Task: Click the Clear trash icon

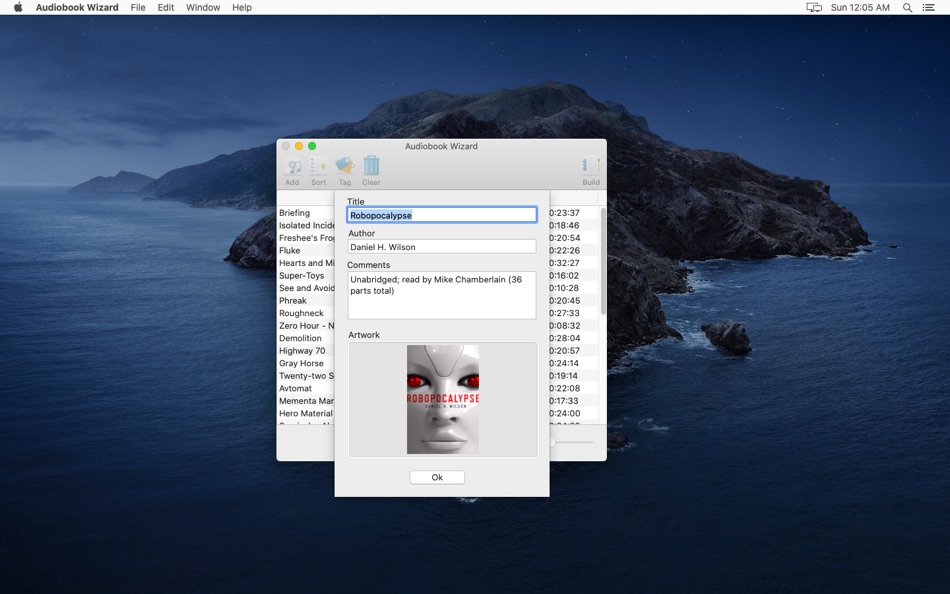Action: coord(371,170)
